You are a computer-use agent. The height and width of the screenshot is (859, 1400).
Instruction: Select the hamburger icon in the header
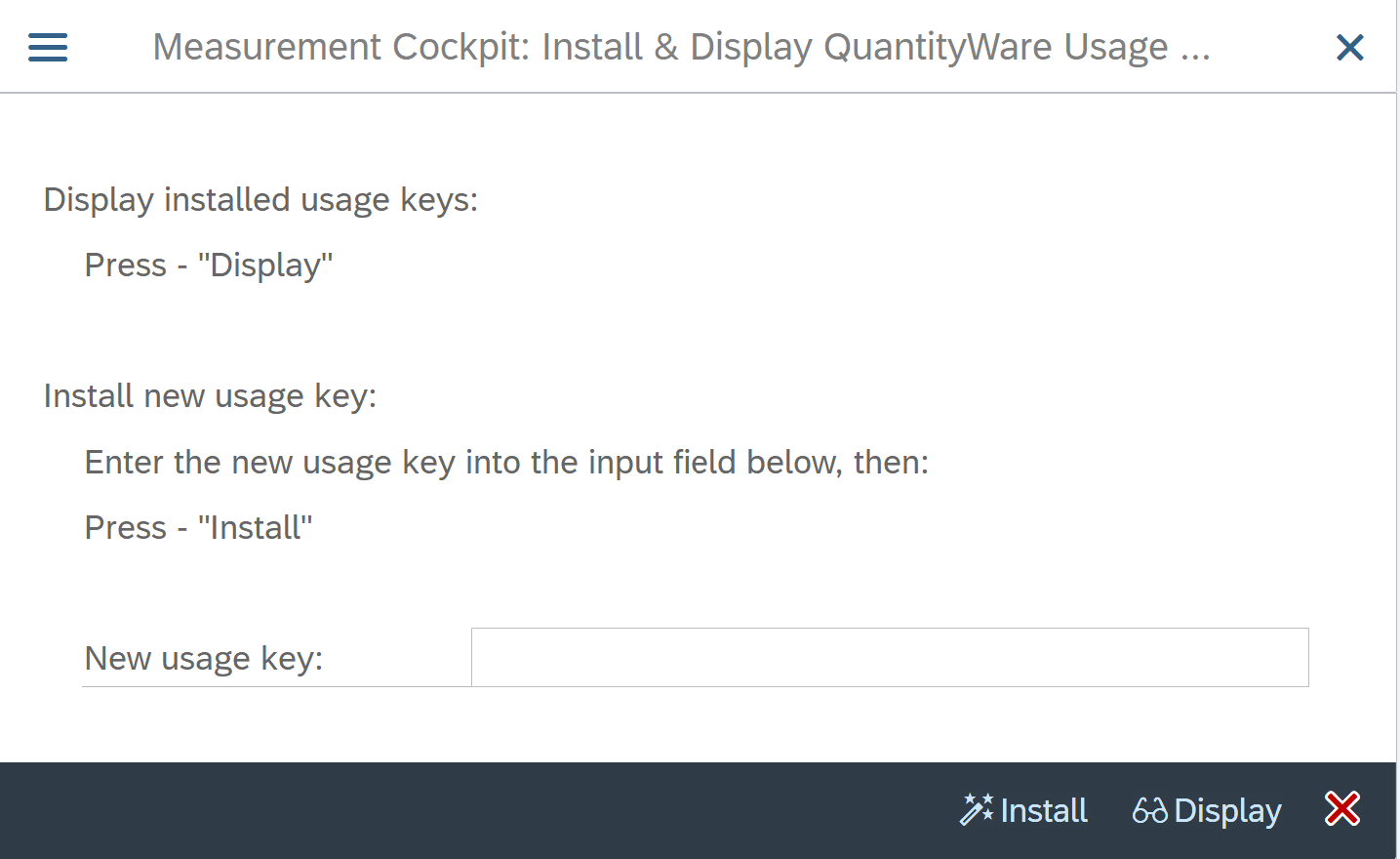pyautogui.click(x=47, y=46)
